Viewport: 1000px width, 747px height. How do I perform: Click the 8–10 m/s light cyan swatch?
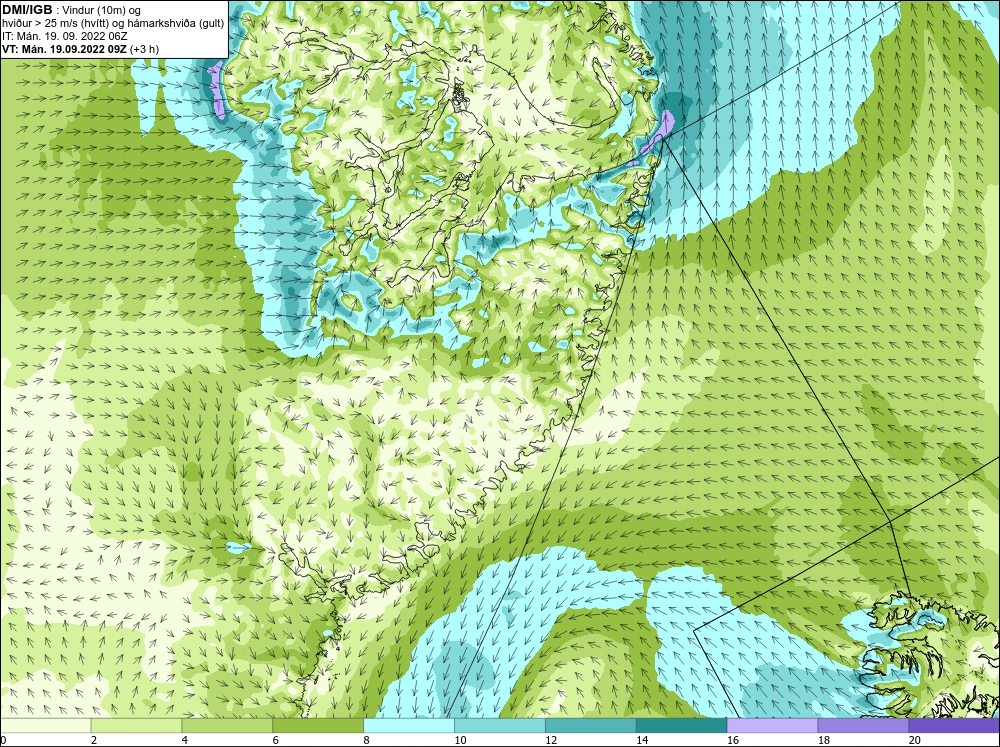[409, 725]
